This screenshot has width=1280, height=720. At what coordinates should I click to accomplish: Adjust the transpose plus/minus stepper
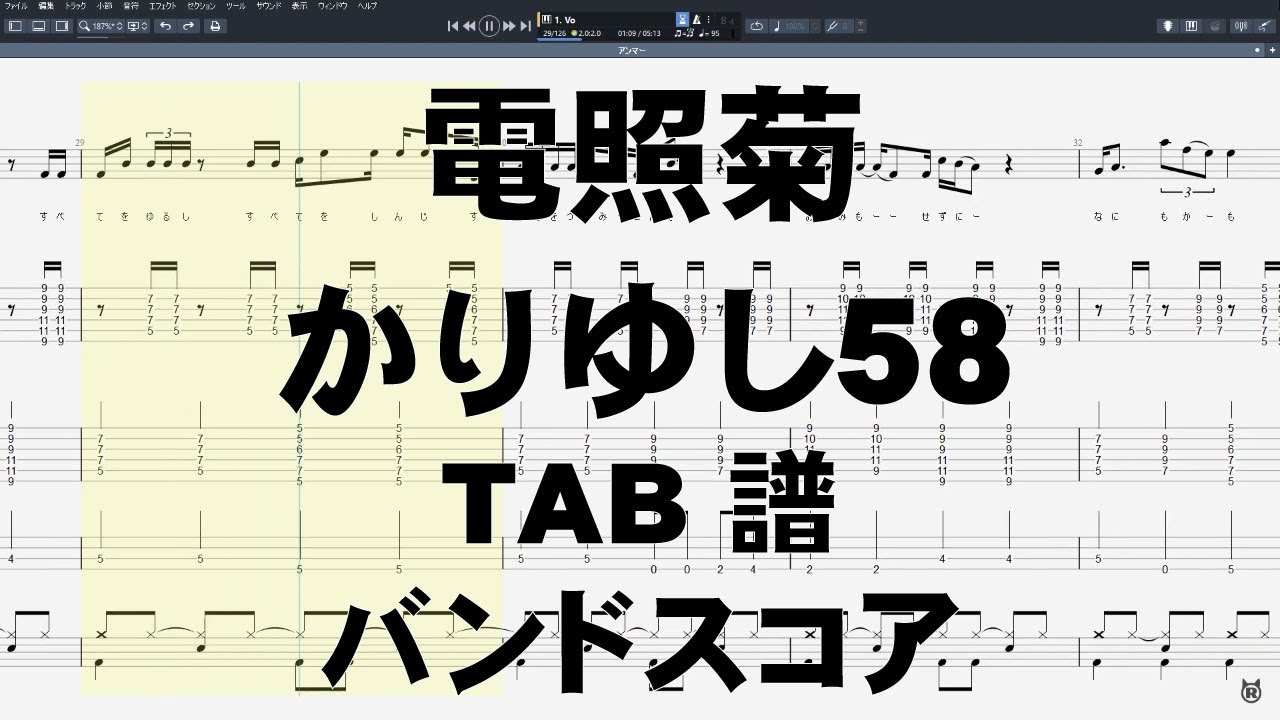tap(861, 26)
